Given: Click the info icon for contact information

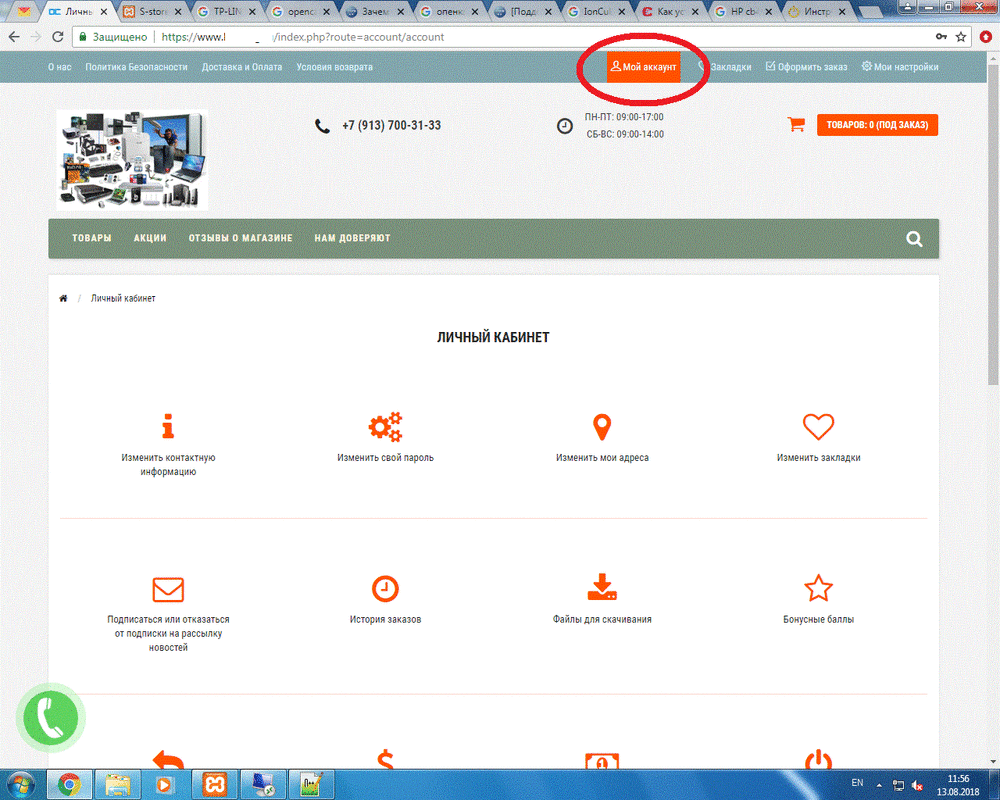Looking at the screenshot, I should click(x=168, y=427).
